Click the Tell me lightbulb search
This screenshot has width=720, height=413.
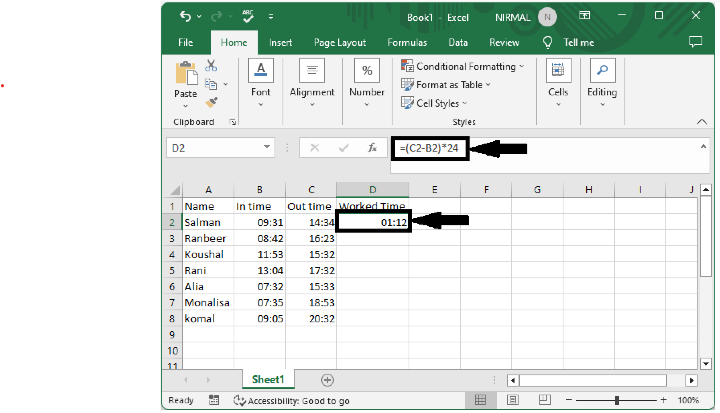tap(547, 43)
